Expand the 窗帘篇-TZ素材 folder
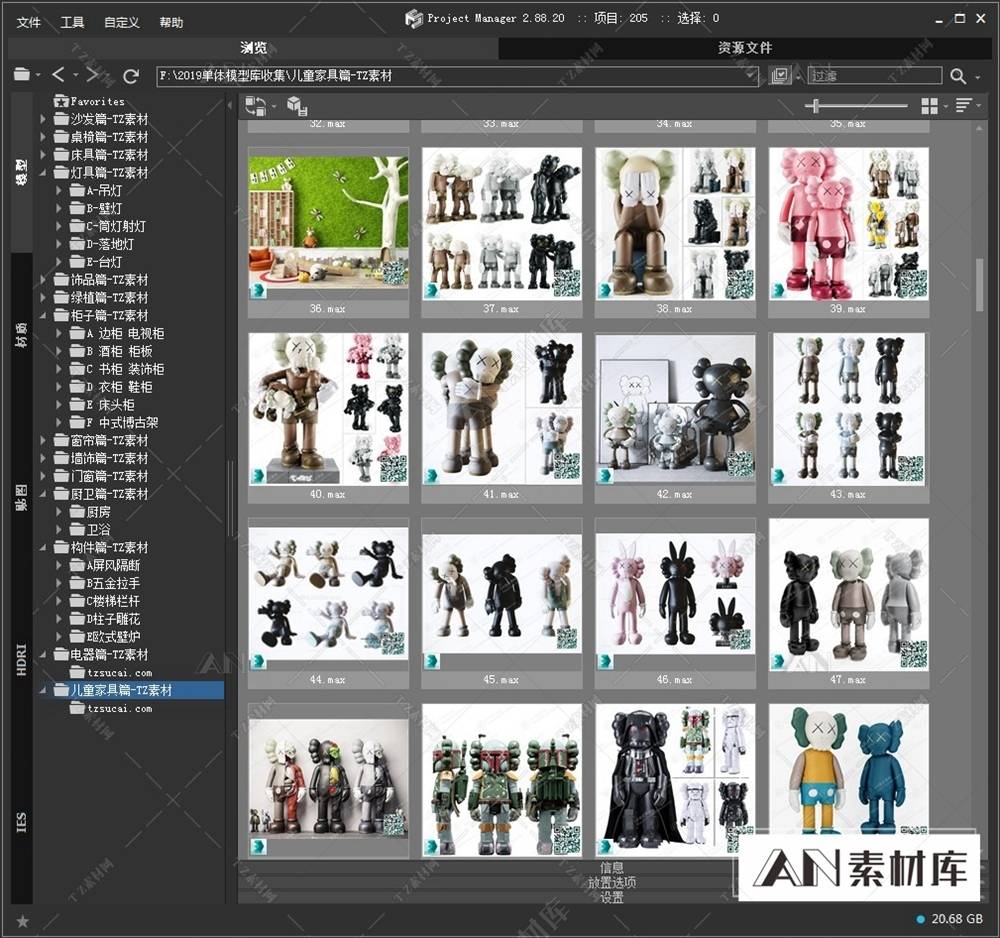1000x938 pixels. point(43,440)
